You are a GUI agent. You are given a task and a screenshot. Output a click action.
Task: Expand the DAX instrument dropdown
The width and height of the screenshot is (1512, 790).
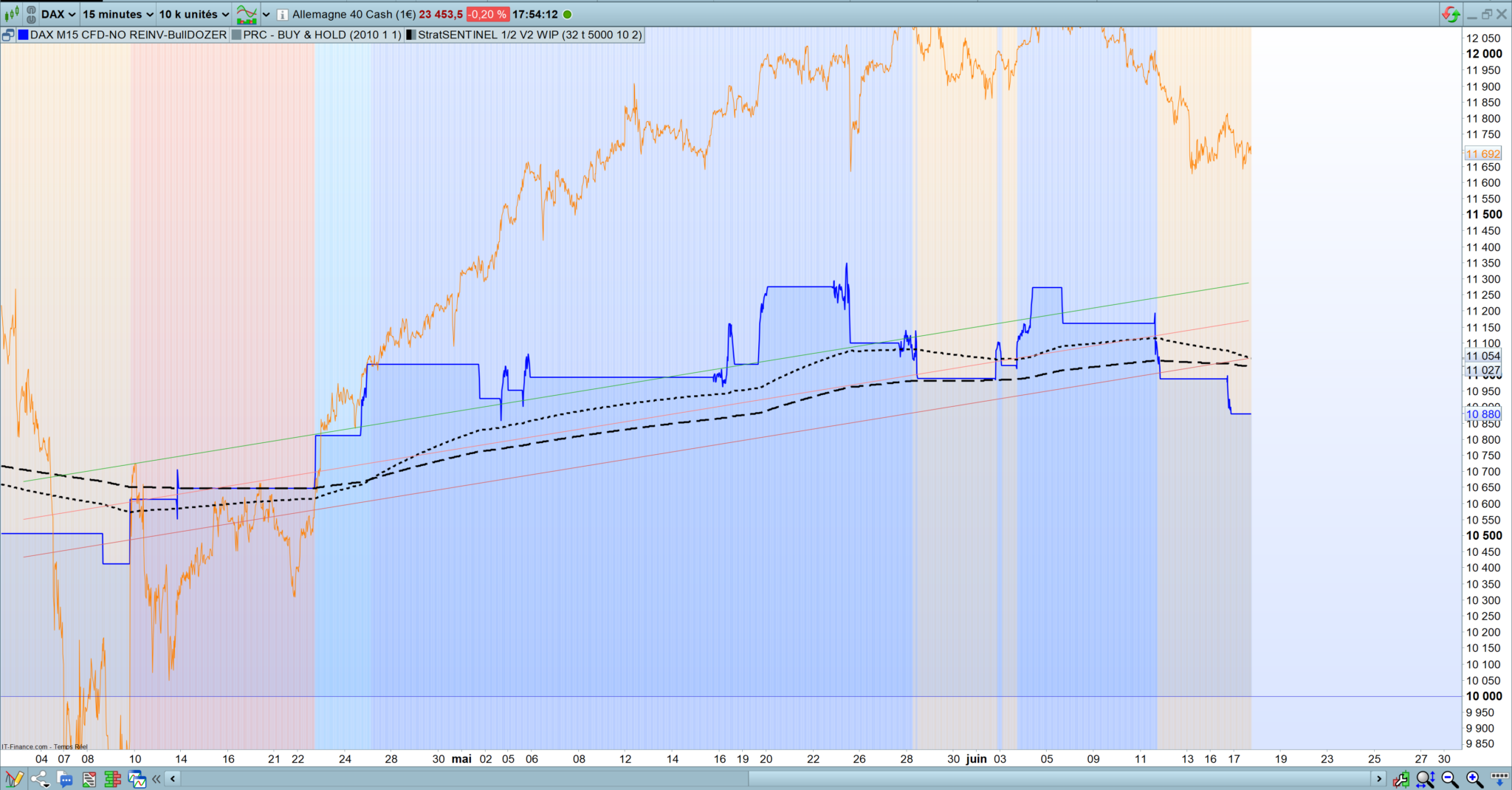(58, 14)
